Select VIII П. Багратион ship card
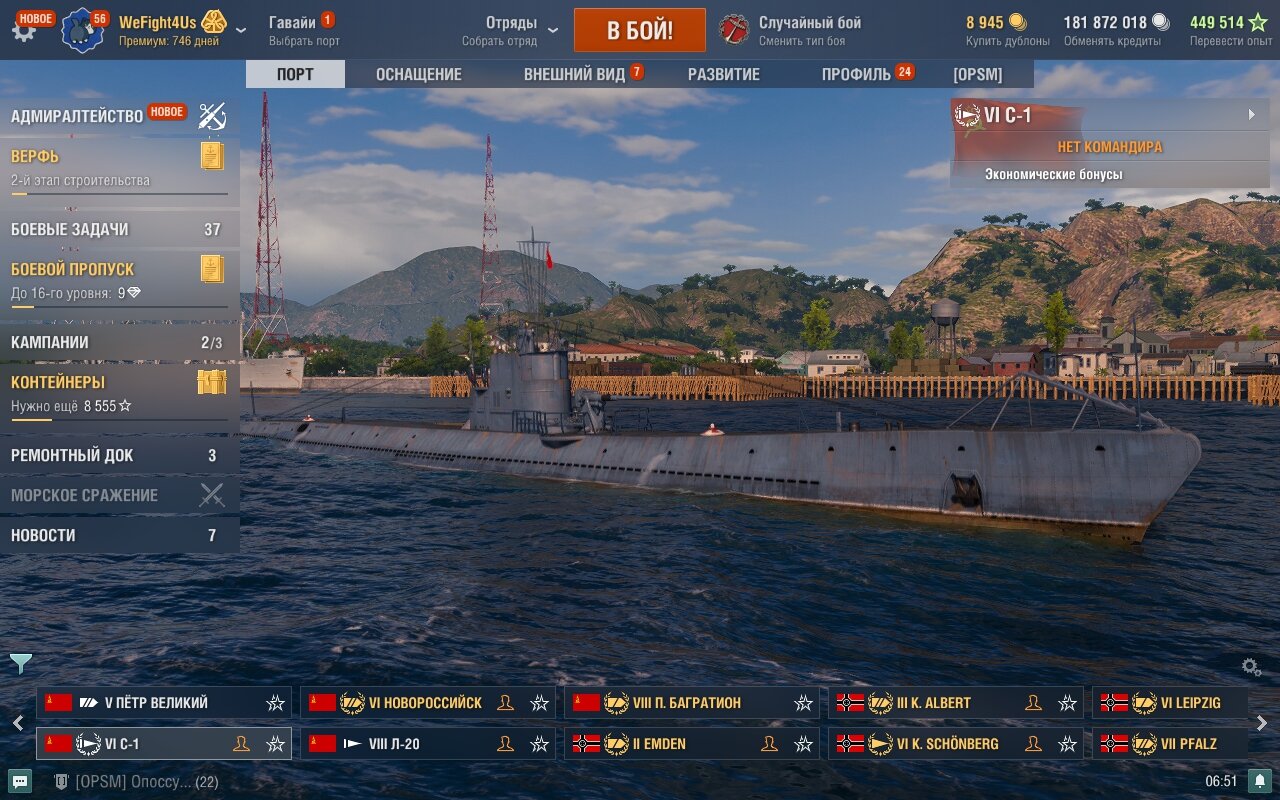The image size is (1280, 800). pyautogui.click(x=692, y=703)
